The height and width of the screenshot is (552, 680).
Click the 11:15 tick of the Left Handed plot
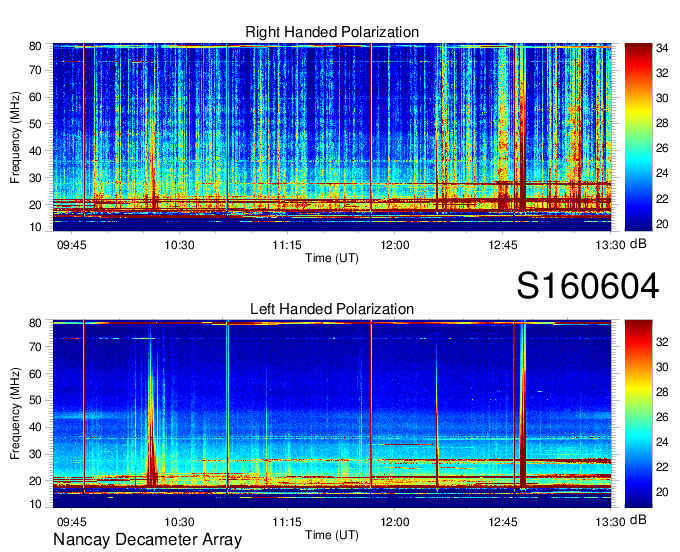click(x=287, y=522)
